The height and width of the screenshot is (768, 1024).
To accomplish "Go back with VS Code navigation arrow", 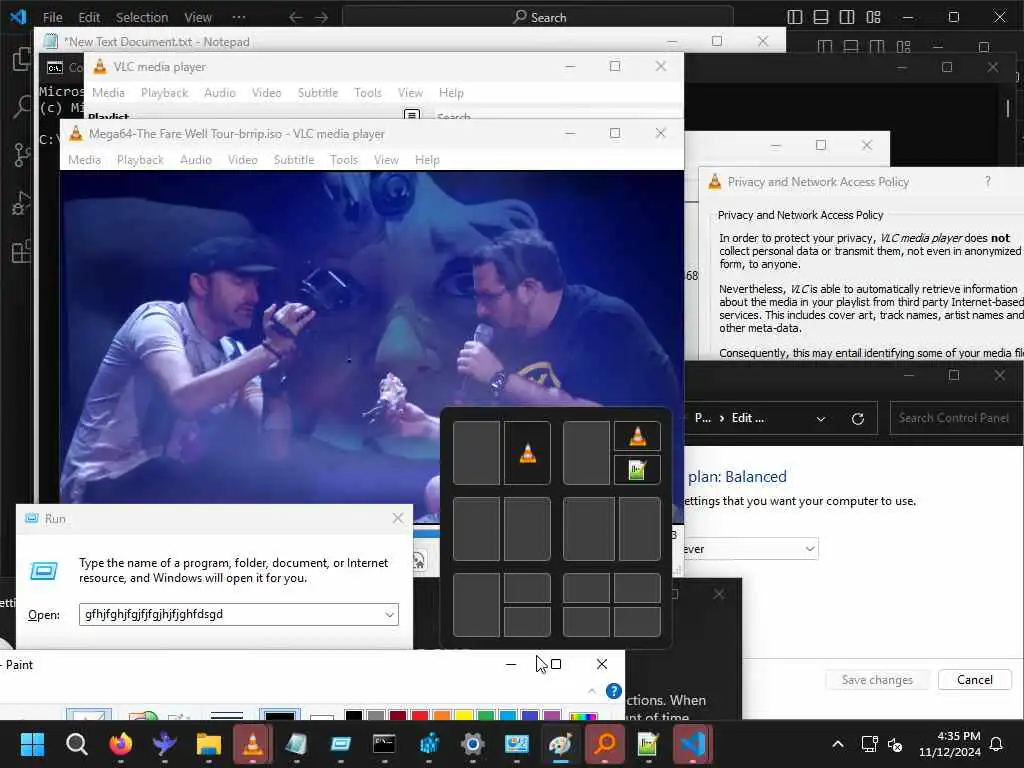I will click(x=295, y=18).
